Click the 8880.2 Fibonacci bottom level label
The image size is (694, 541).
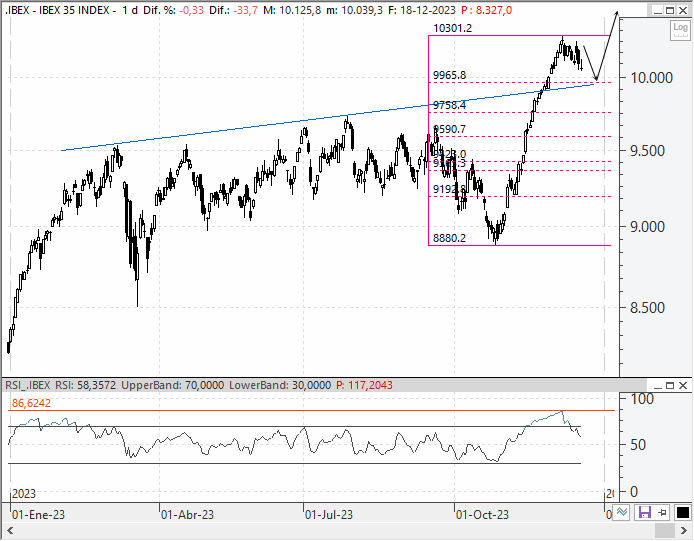(449, 238)
